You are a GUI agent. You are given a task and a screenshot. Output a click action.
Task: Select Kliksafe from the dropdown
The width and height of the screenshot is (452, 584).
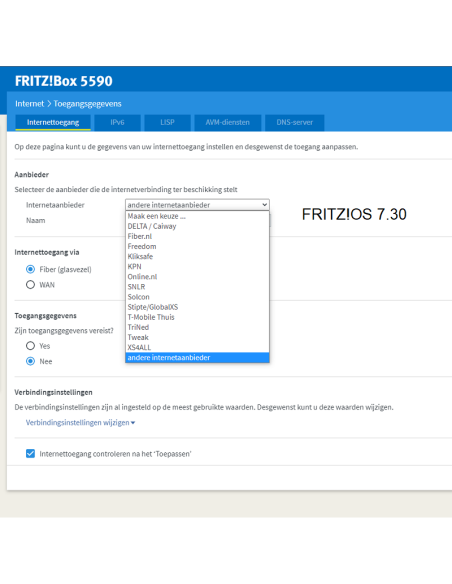click(x=197, y=256)
